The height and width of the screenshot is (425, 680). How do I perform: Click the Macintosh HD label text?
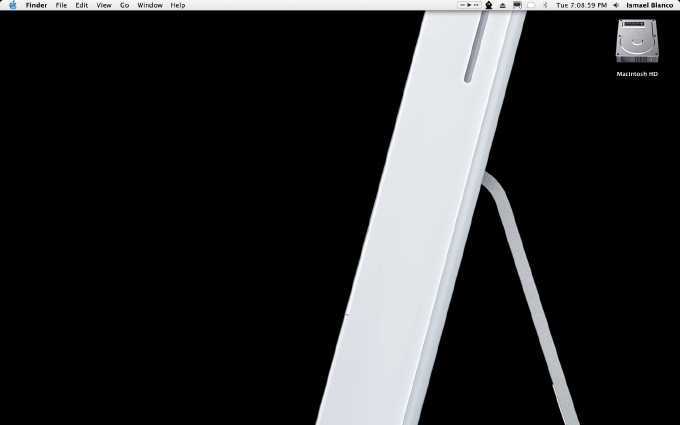coord(637,74)
